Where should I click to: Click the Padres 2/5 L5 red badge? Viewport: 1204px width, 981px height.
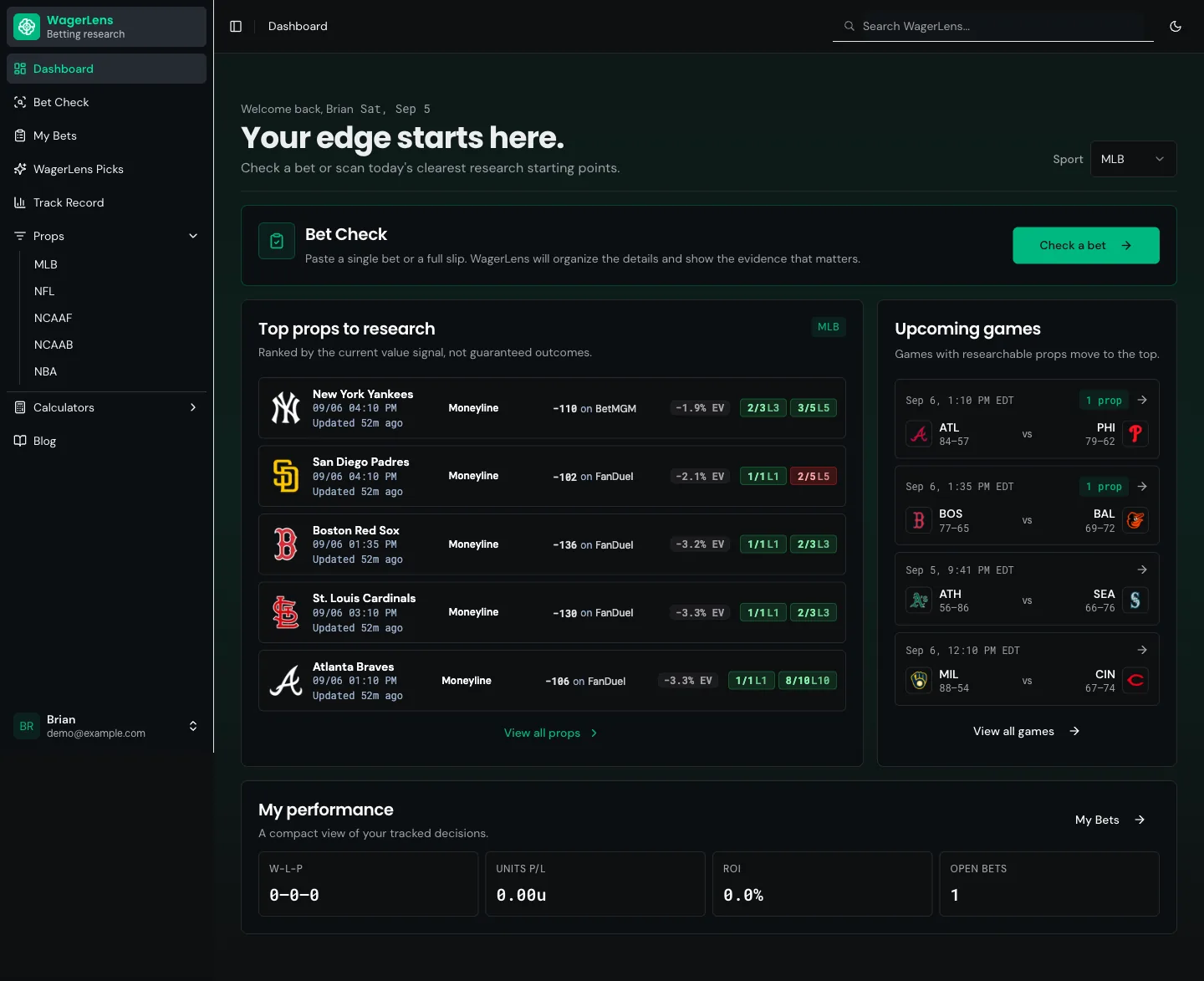pos(814,476)
